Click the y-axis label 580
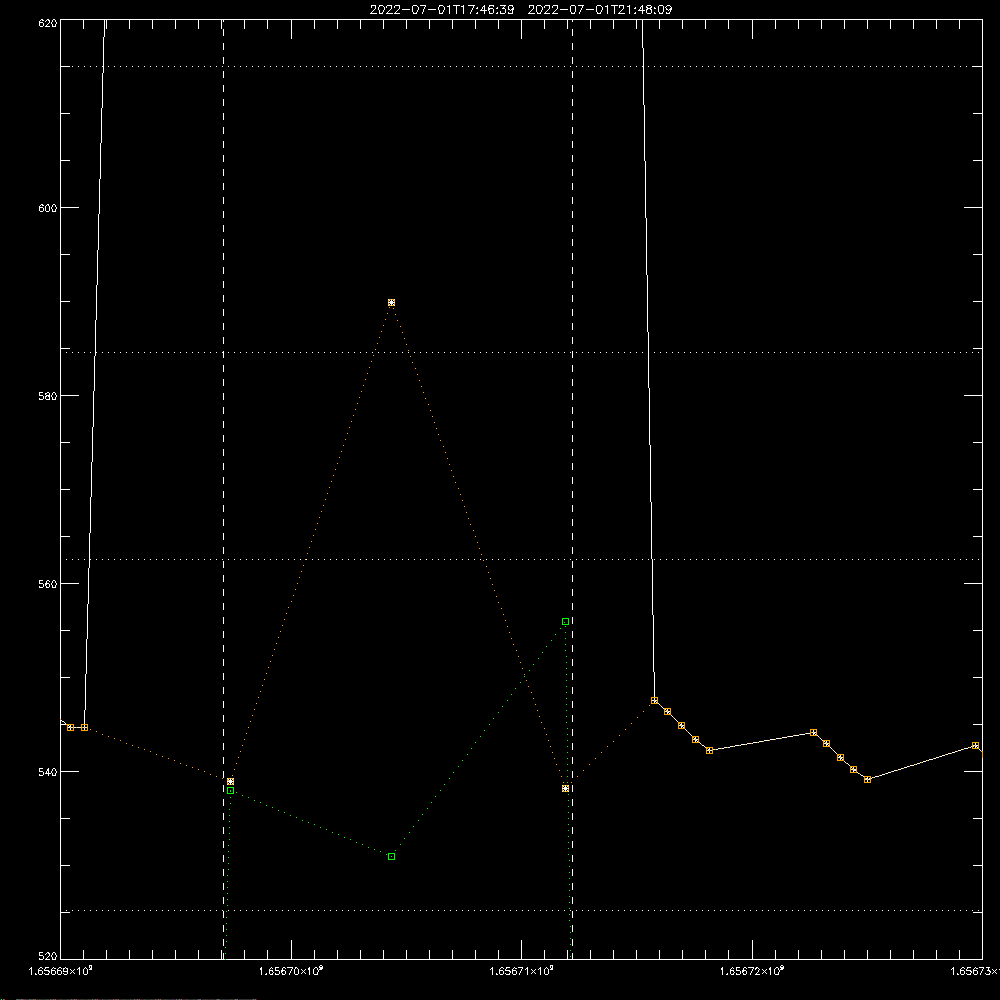This screenshot has width=1000, height=1000. [x=48, y=395]
